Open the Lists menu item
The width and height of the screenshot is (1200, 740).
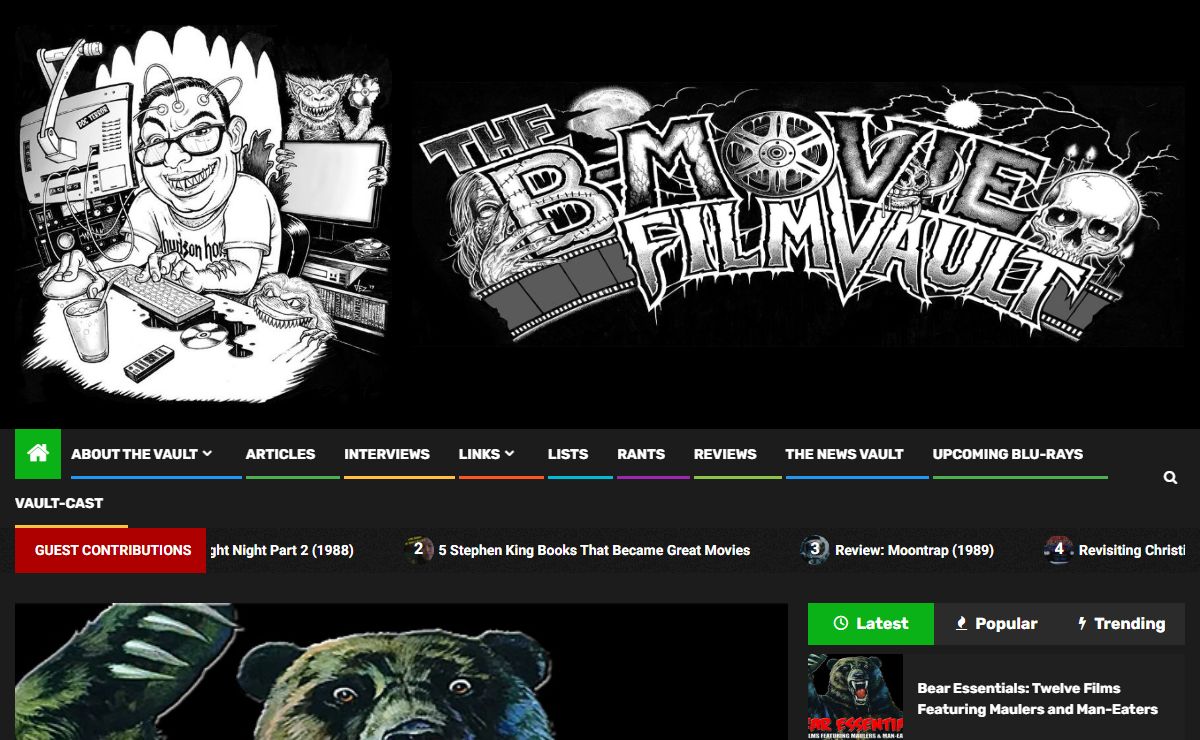568,454
